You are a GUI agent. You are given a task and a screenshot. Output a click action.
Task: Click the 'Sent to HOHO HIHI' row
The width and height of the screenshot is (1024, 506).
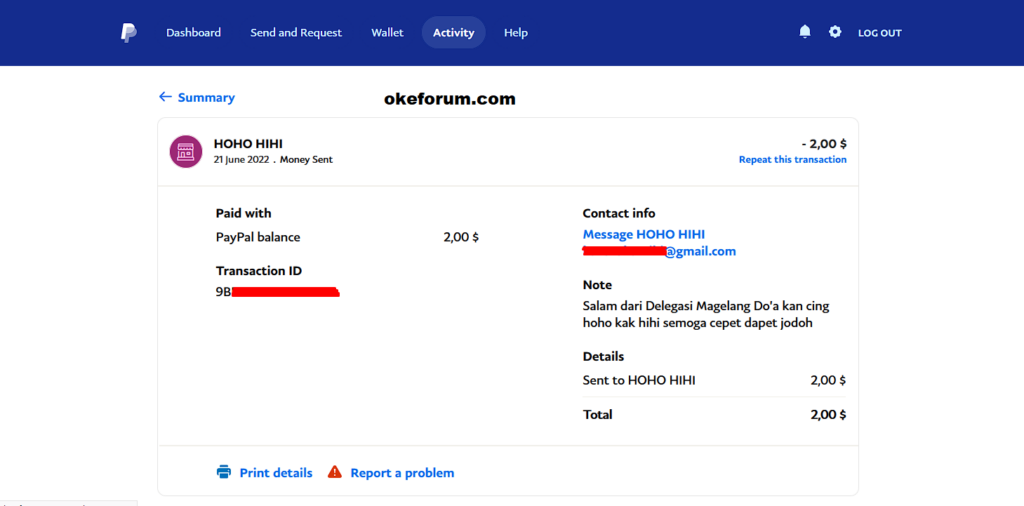[x=714, y=380]
